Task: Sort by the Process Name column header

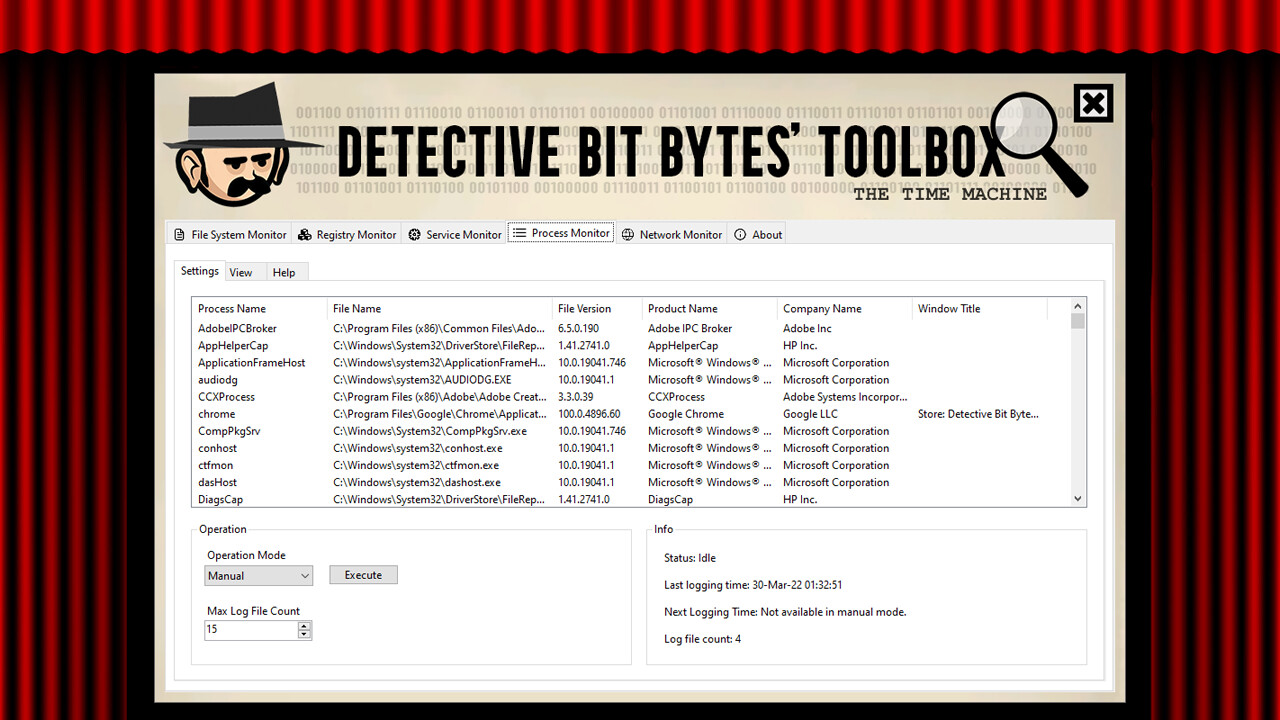Action: click(232, 308)
